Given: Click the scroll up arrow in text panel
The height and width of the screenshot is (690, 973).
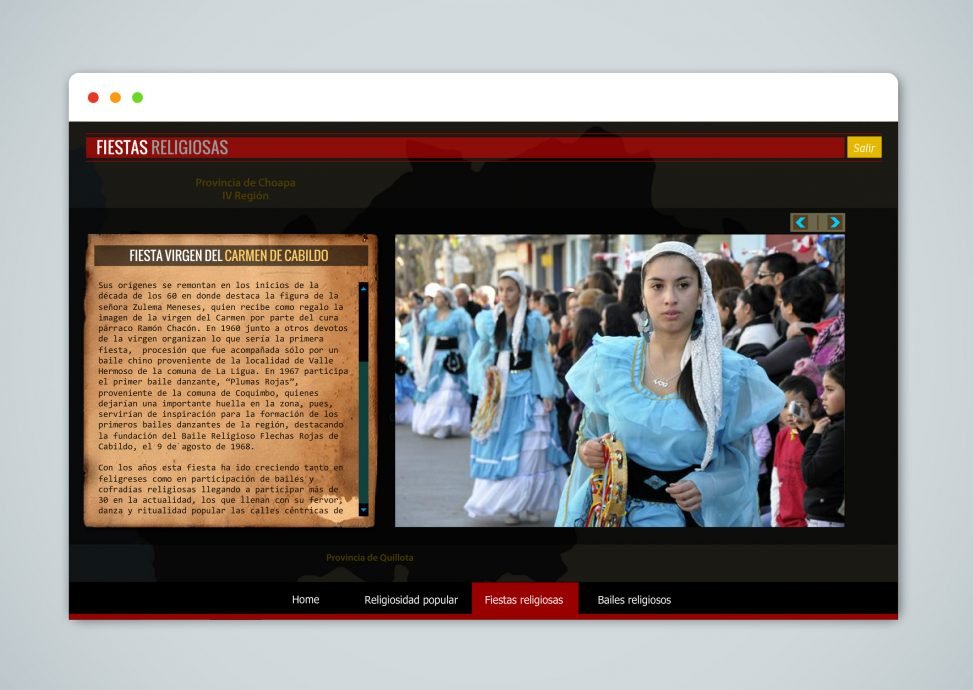Looking at the screenshot, I should pyautogui.click(x=363, y=289).
